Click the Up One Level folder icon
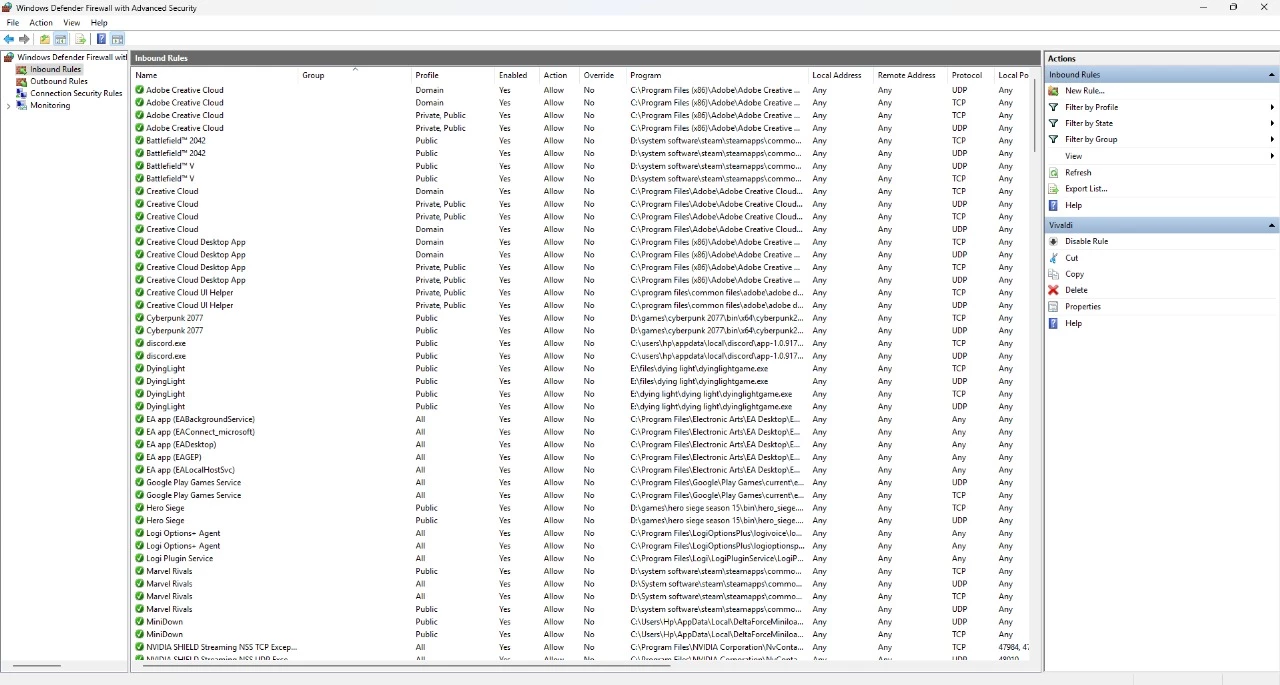 click(x=44, y=39)
